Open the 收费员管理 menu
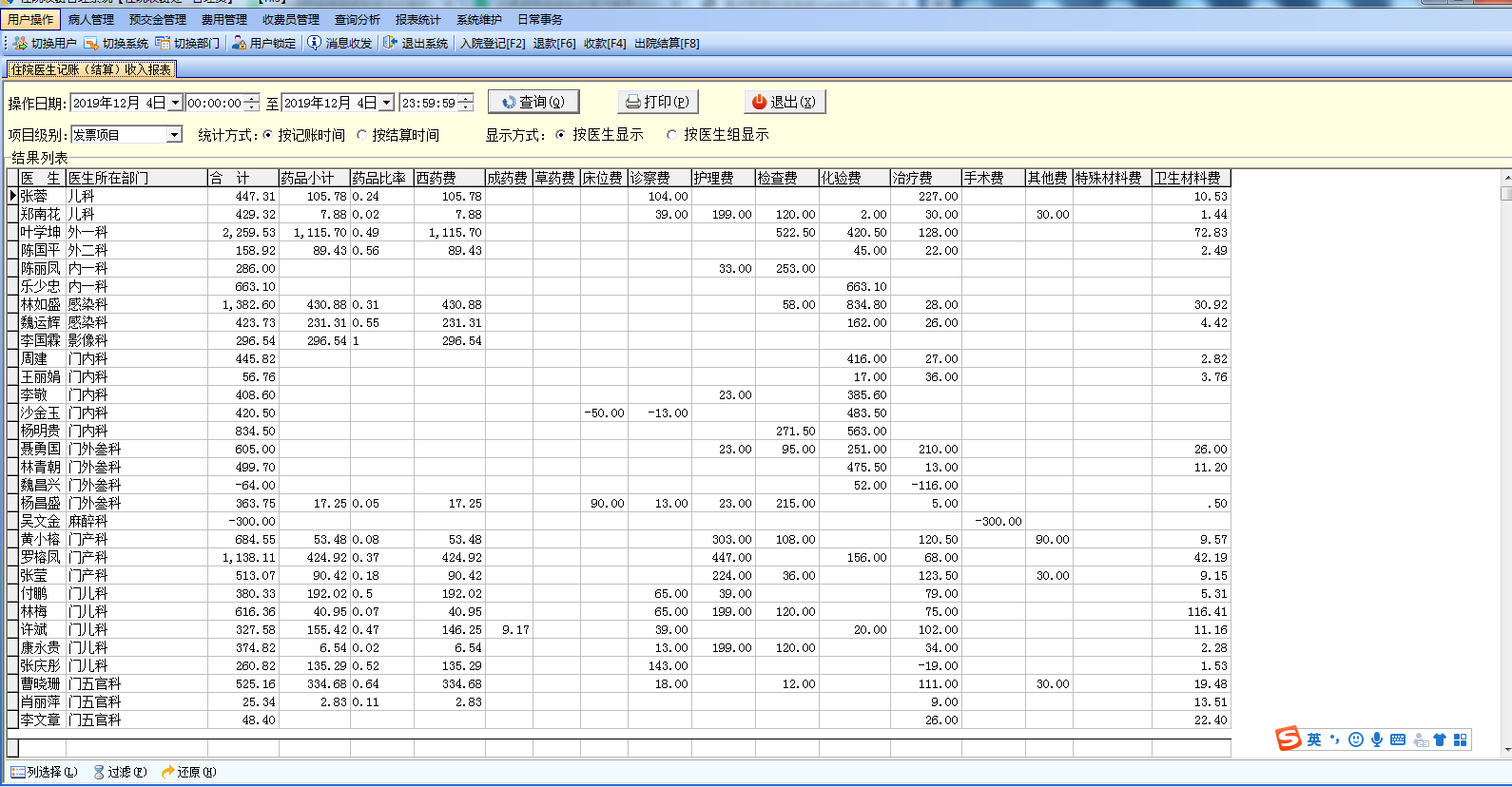1512x787 pixels. tap(291, 19)
